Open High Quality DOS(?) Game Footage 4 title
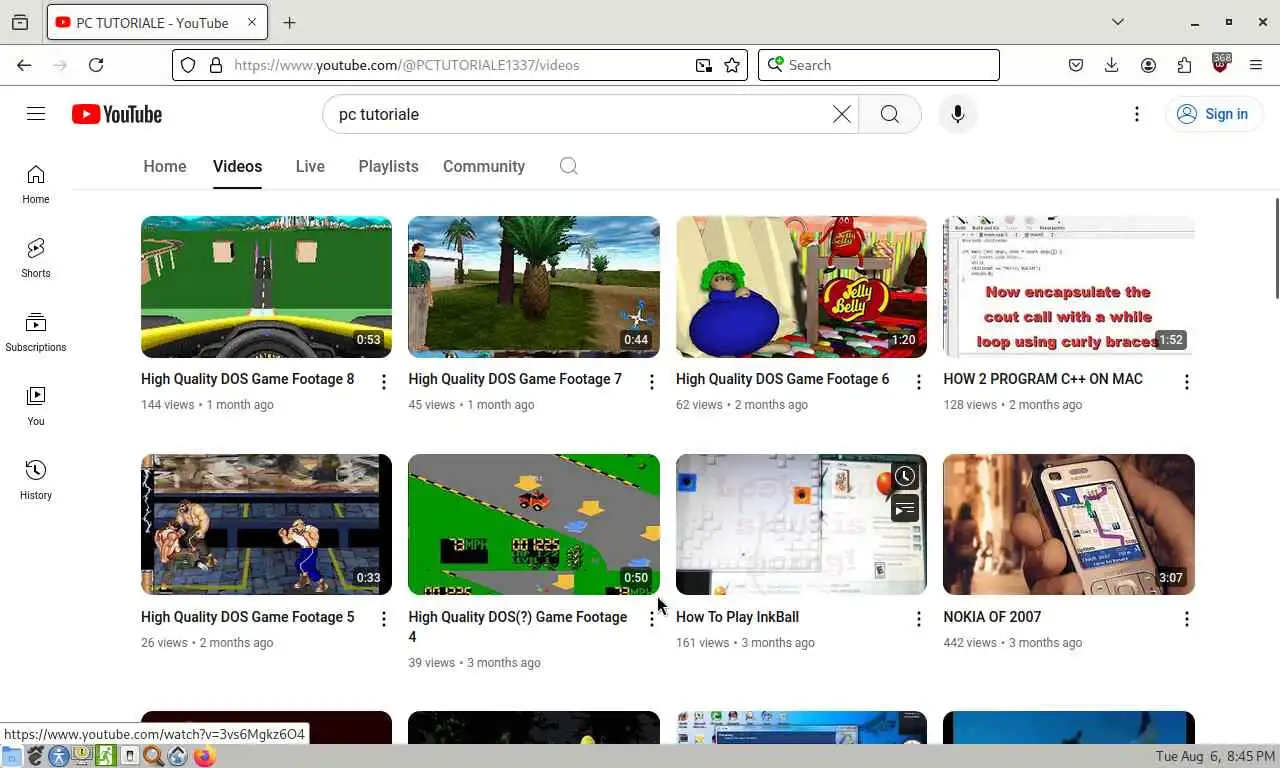The width and height of the screenshot is (1280, 768). tap(518, 627)
